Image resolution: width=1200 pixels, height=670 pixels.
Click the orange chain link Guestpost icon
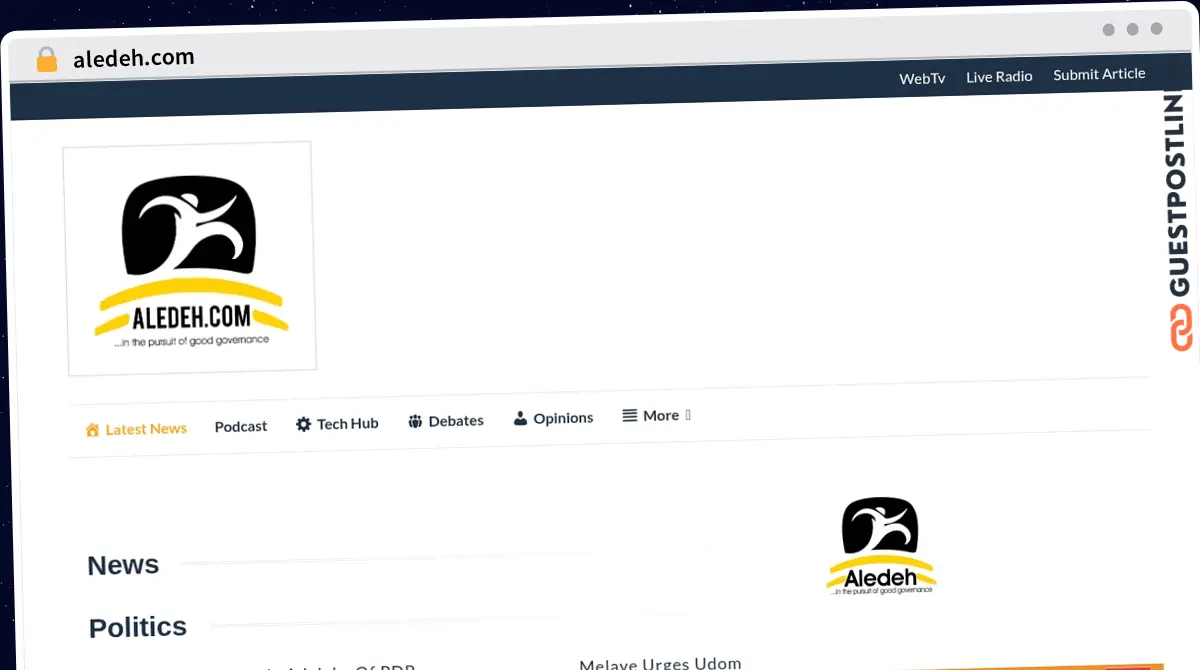pyautogui.click(x=1181, y=328)
